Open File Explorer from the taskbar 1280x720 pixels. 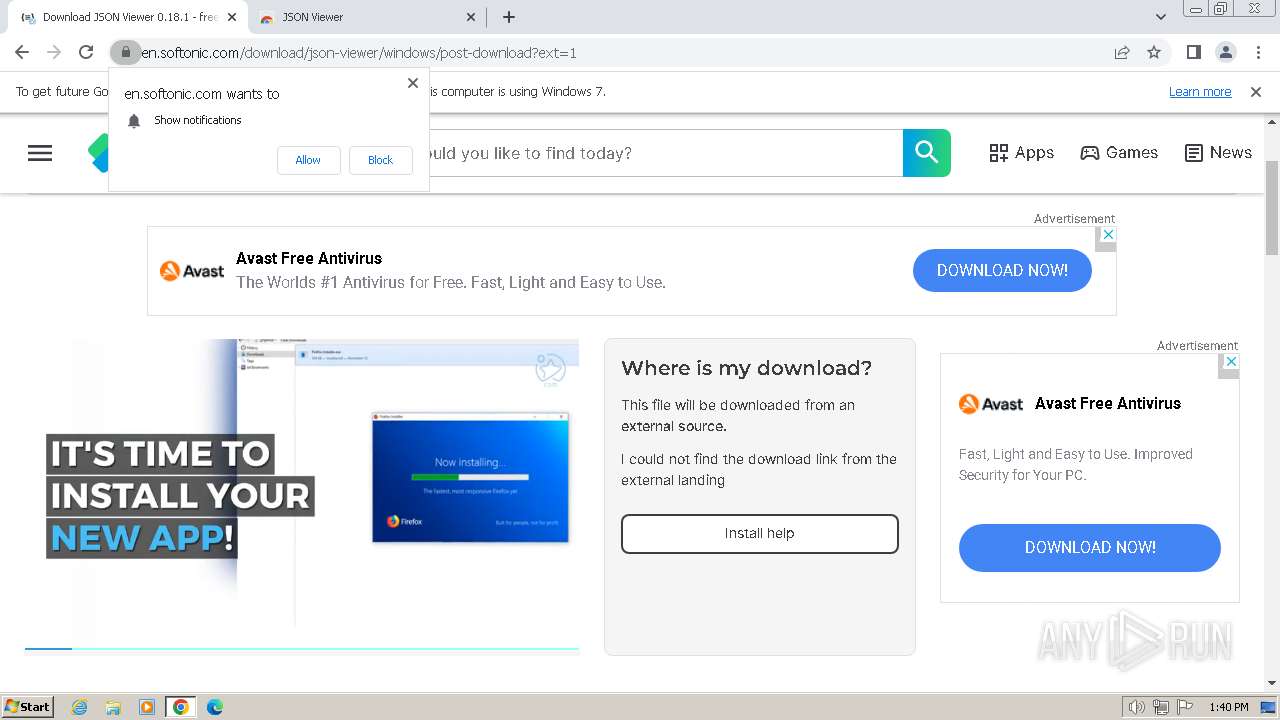(113, 707)
